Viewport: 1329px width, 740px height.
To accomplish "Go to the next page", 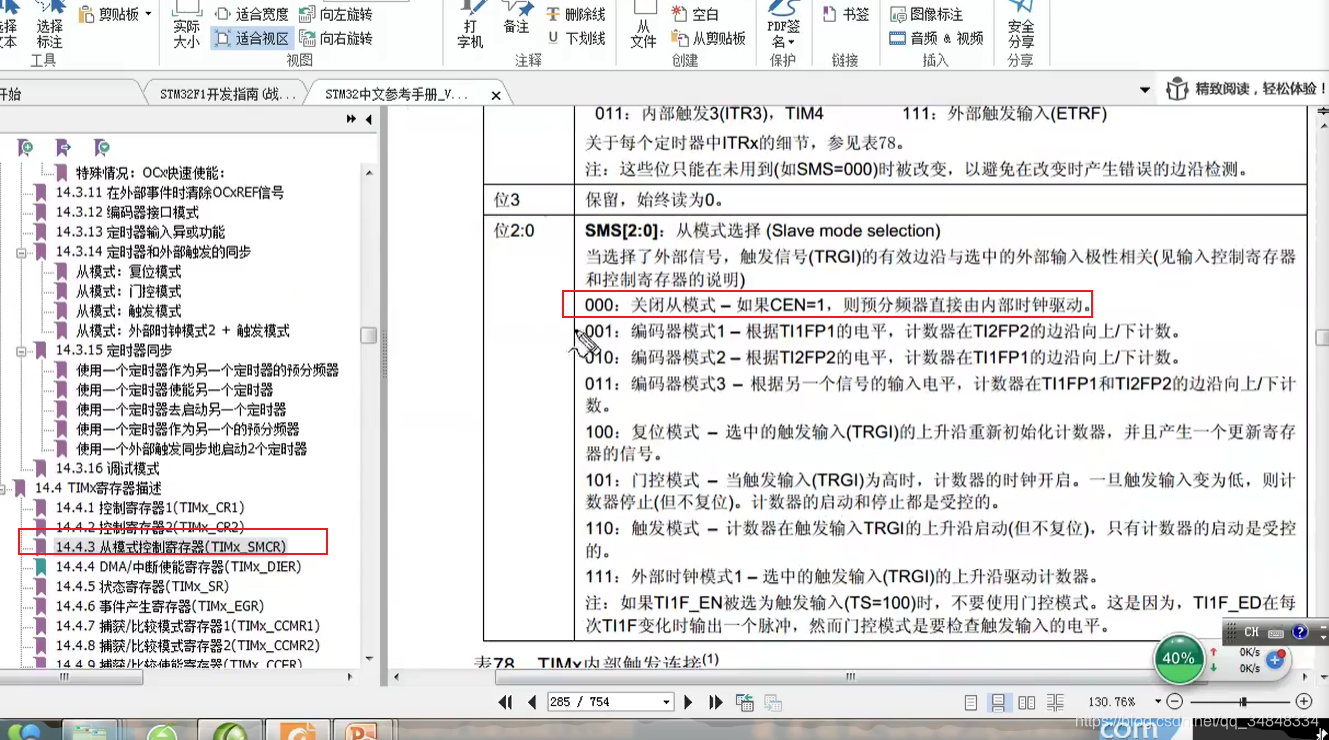I will pyautogui.click(x=688, y=702).
